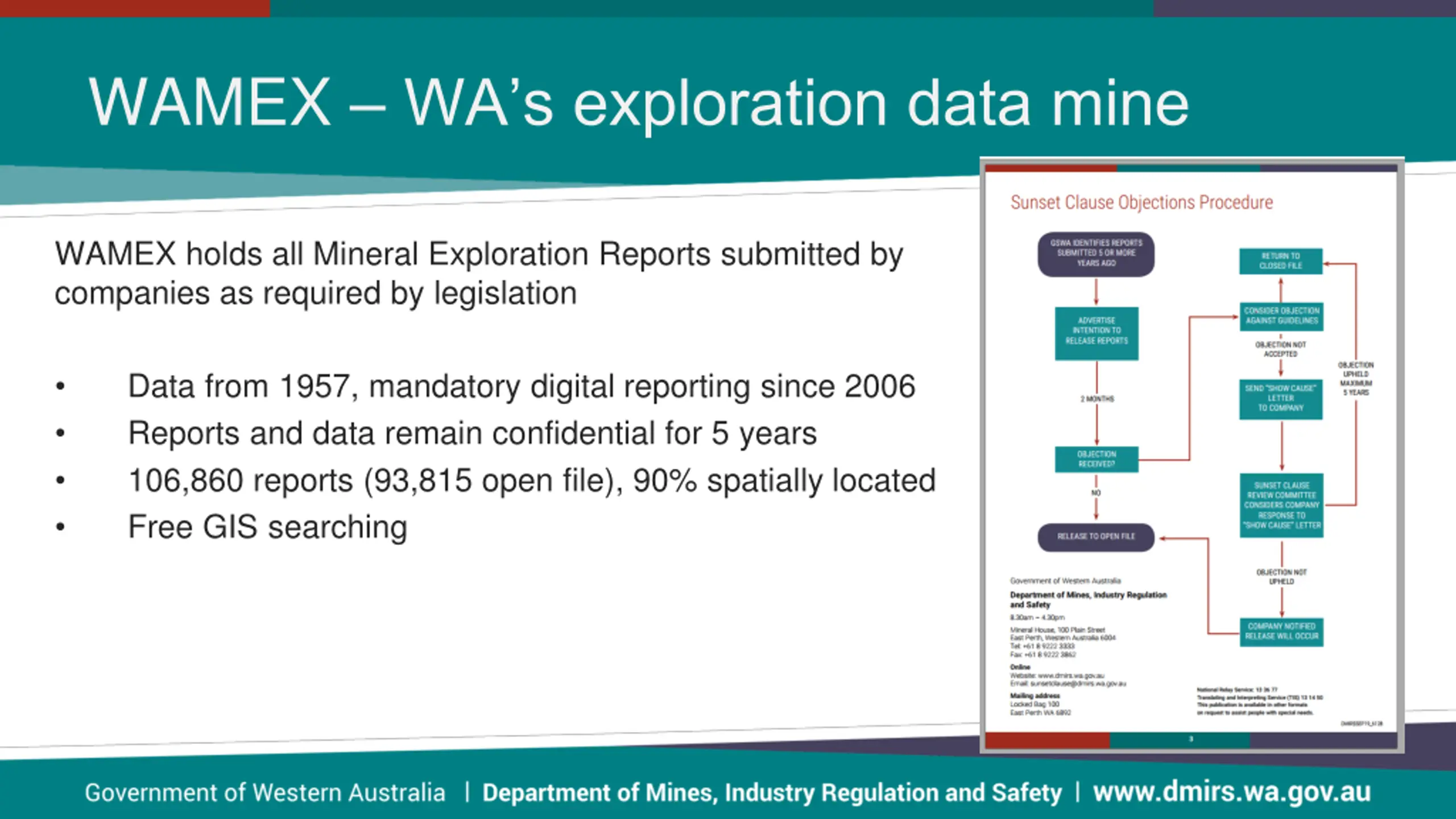1456x819 pixels.
Task: Click the bullet '106,860 reports (93,815 open file)'
Action: point(532,481)
